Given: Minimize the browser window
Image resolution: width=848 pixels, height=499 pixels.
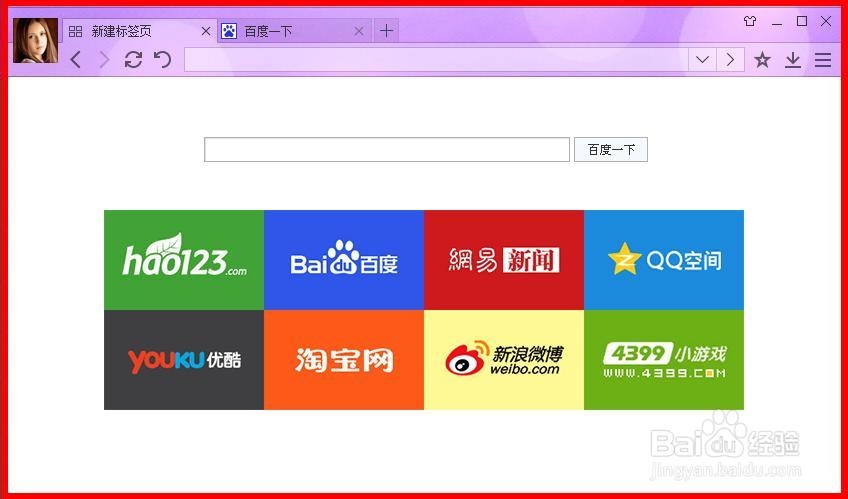Looking at the screenshot, I should (x=777, y=22).
